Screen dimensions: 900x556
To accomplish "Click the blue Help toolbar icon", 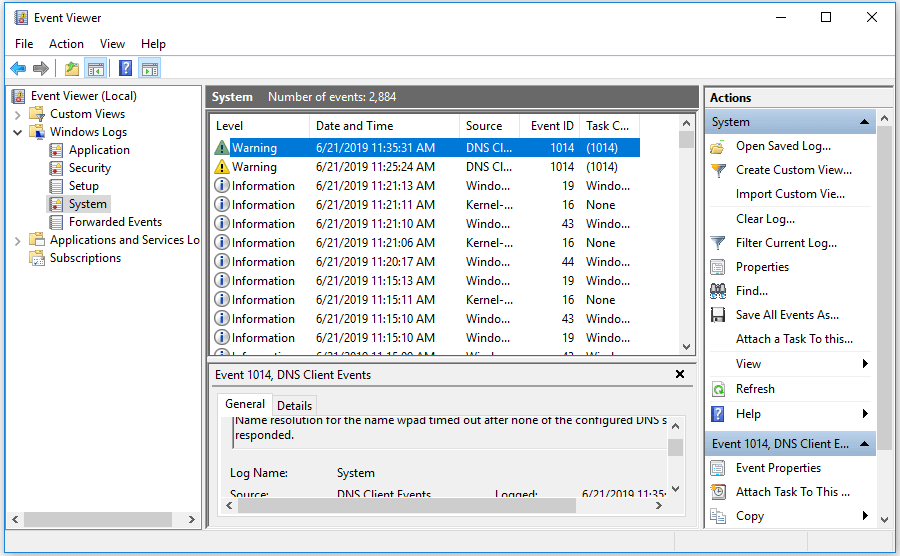I will coord(125,69).
